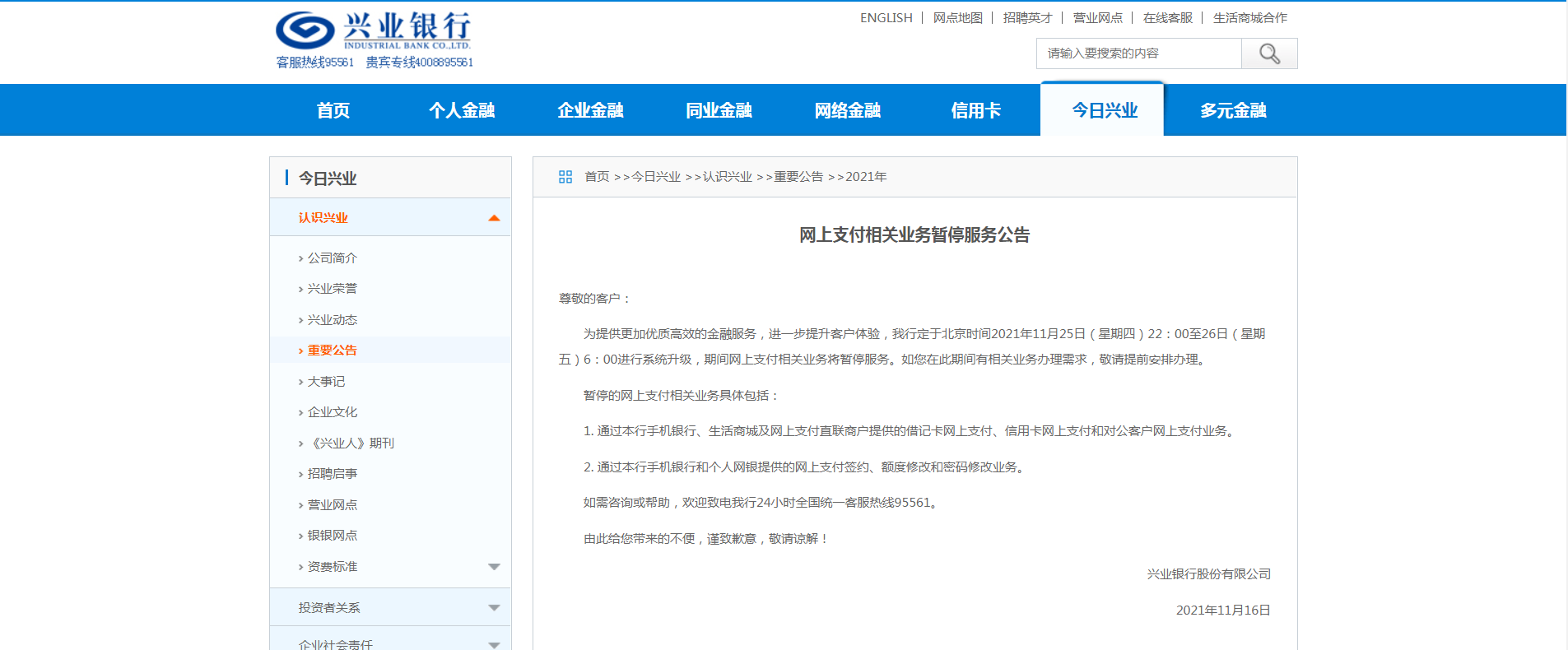The height and width of the screenshot is (650, 1568).
Task: Expand the 资费标准 dropdown arrow
Action: [494, 567]
